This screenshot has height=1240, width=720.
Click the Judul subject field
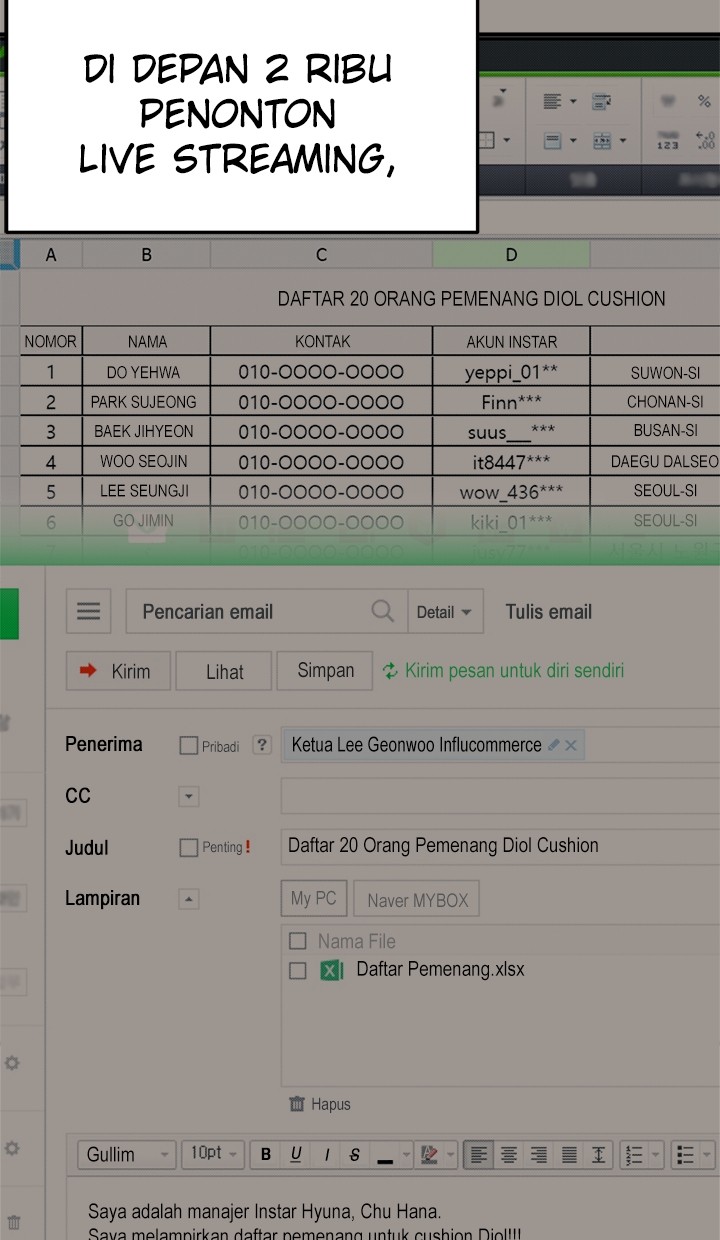[500, 846]
